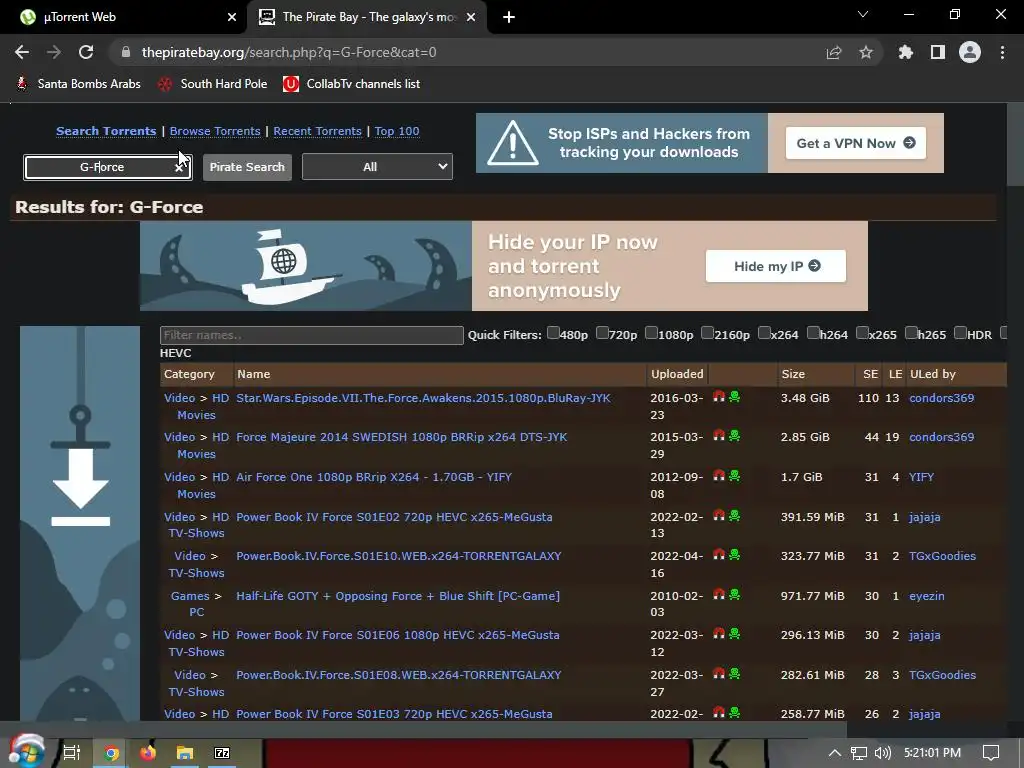Click magnet icon for Star Wars Force Awakens
The height and width of the screenshot is (768, 1024).
click(719, 396)
